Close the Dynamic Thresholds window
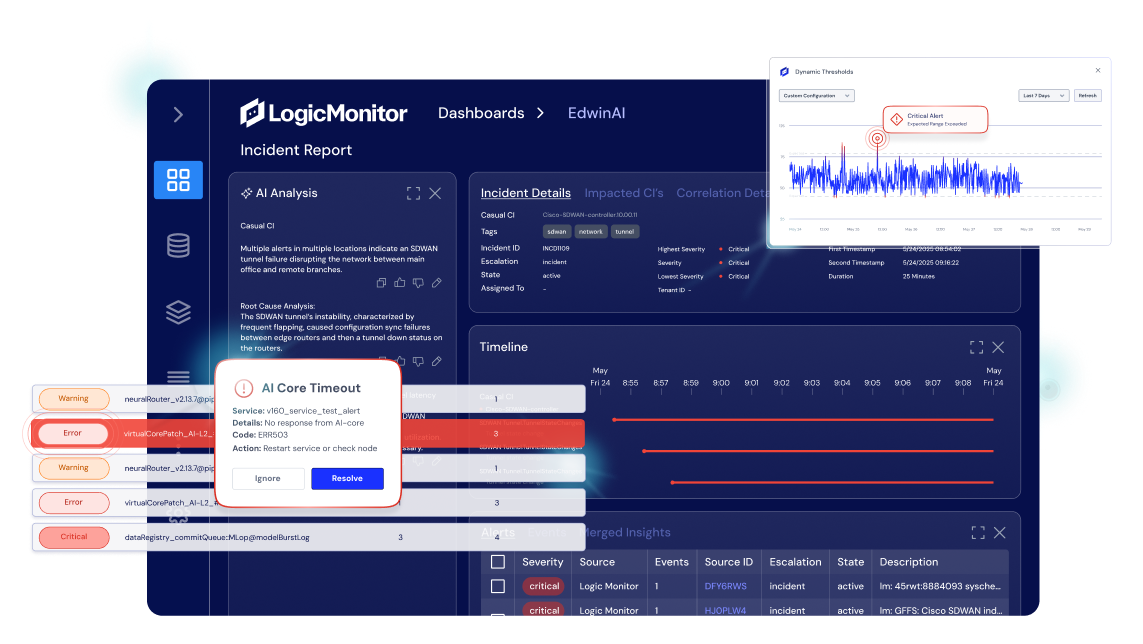 pyautogui.click(x=1098, y=71)
